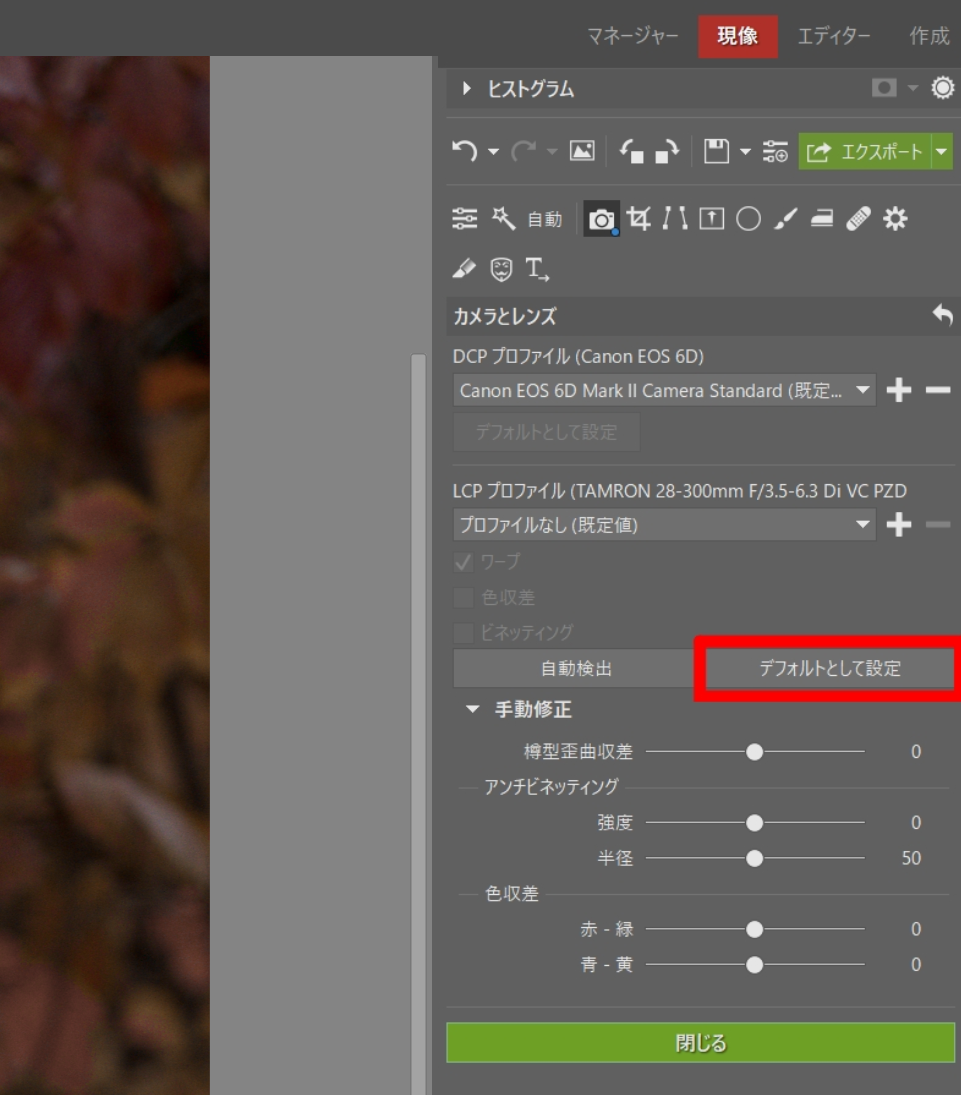Click the 閉じる button
This screenshot has width=961, height=1095.
coord(700,1043)
